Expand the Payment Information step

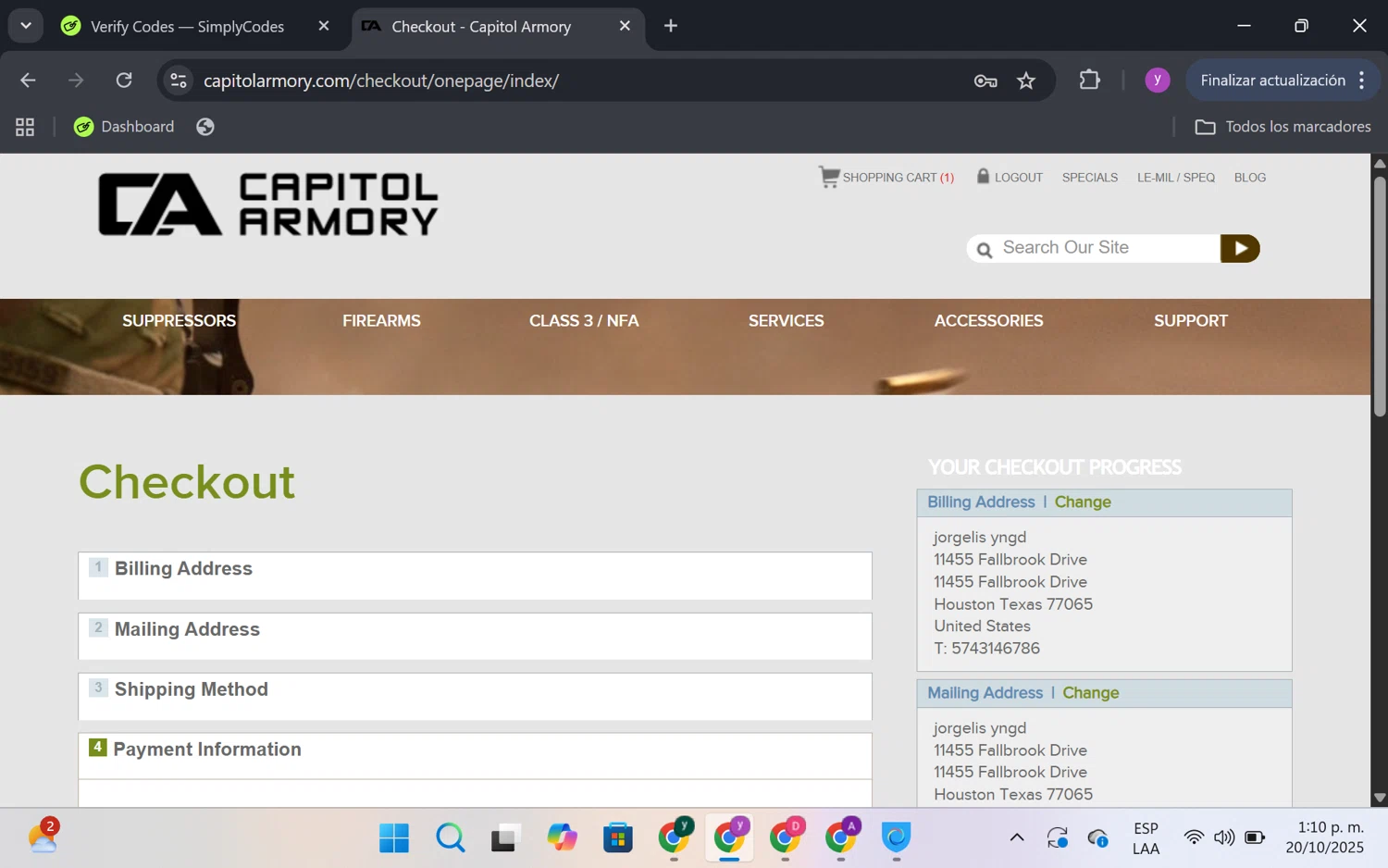click(x=475, y=756)
